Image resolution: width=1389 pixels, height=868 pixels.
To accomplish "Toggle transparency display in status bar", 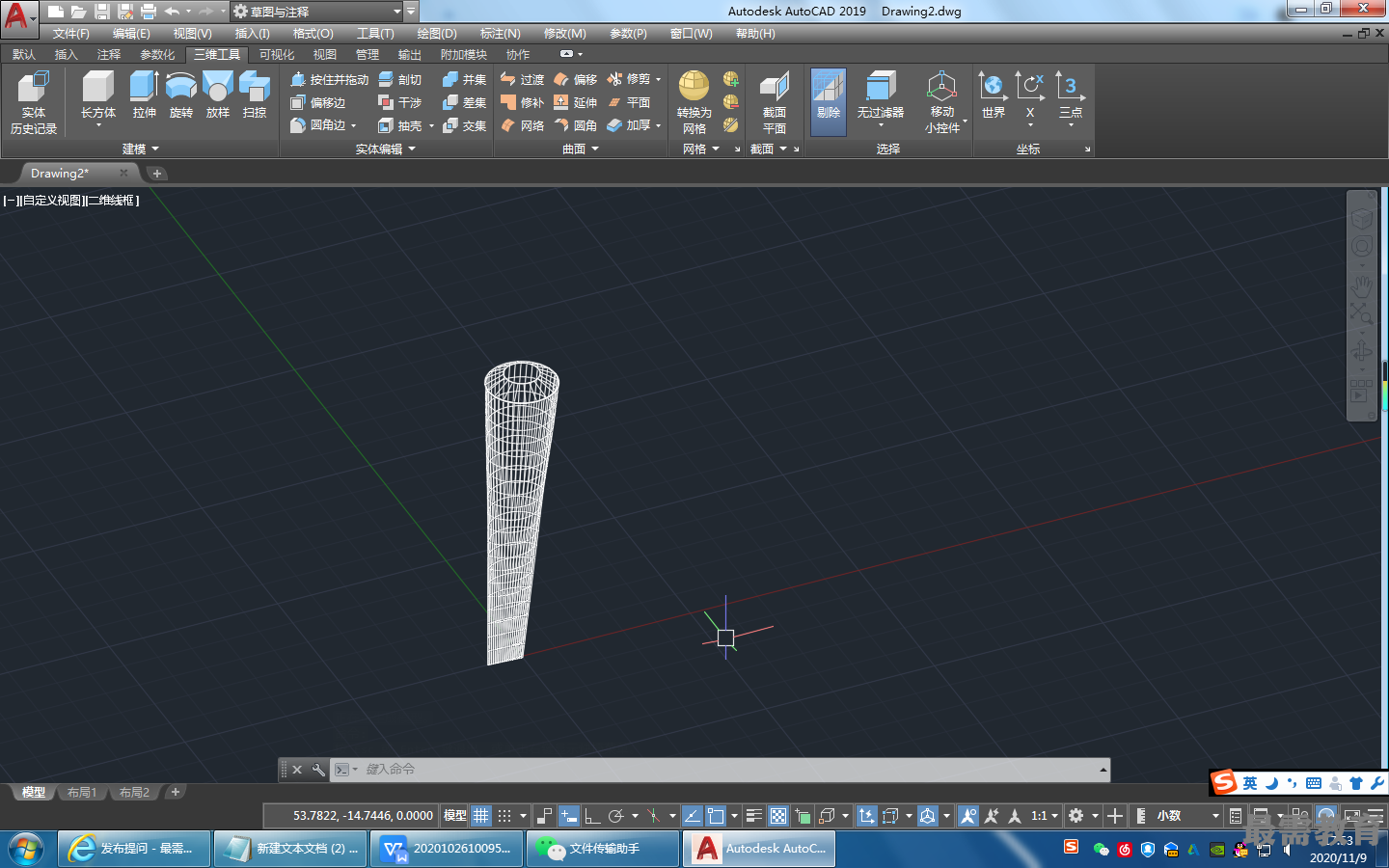I will (x=778, y=816).
